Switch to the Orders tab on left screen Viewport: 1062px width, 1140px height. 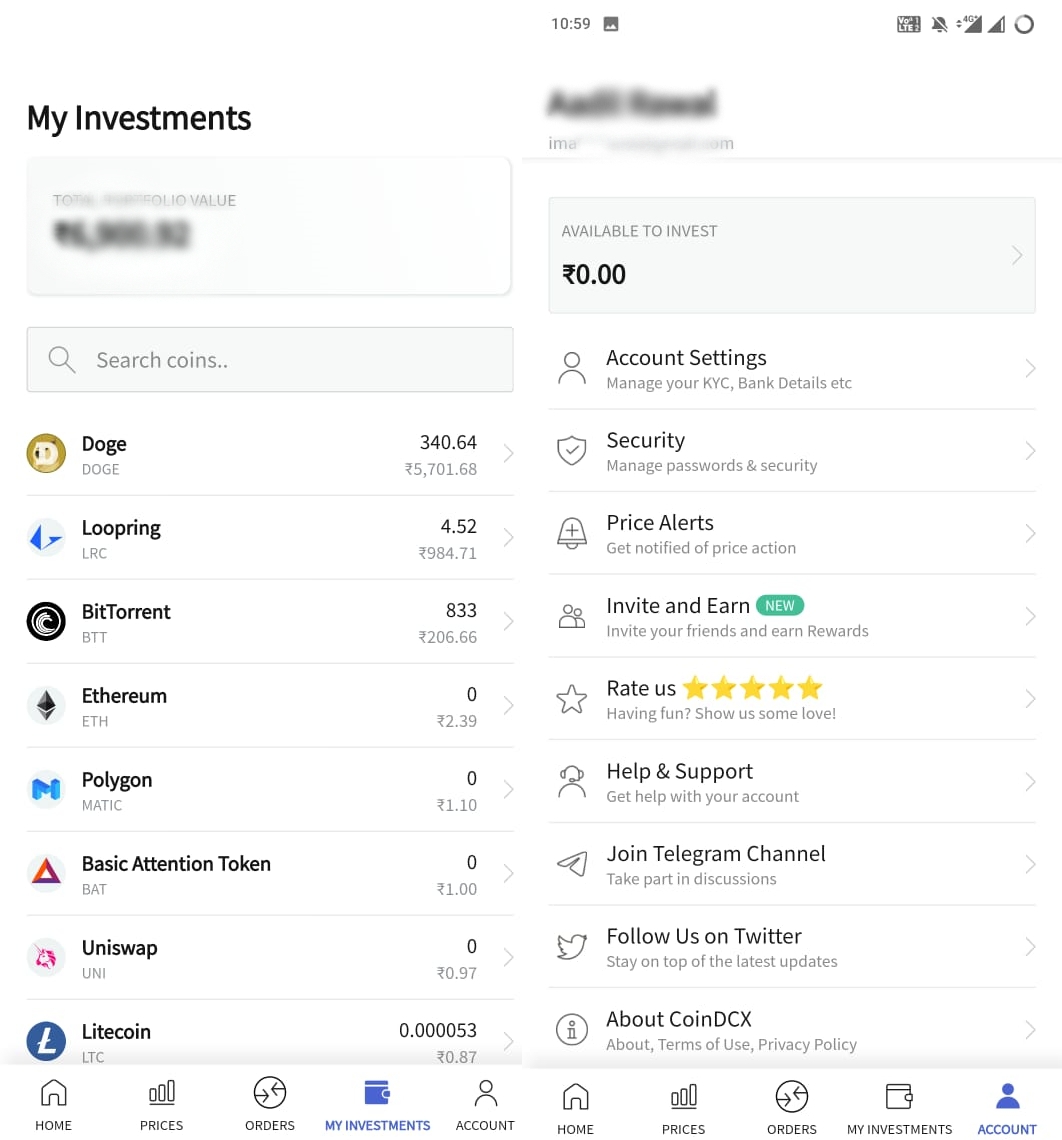pyautogui.click(x=270, y=1103)
